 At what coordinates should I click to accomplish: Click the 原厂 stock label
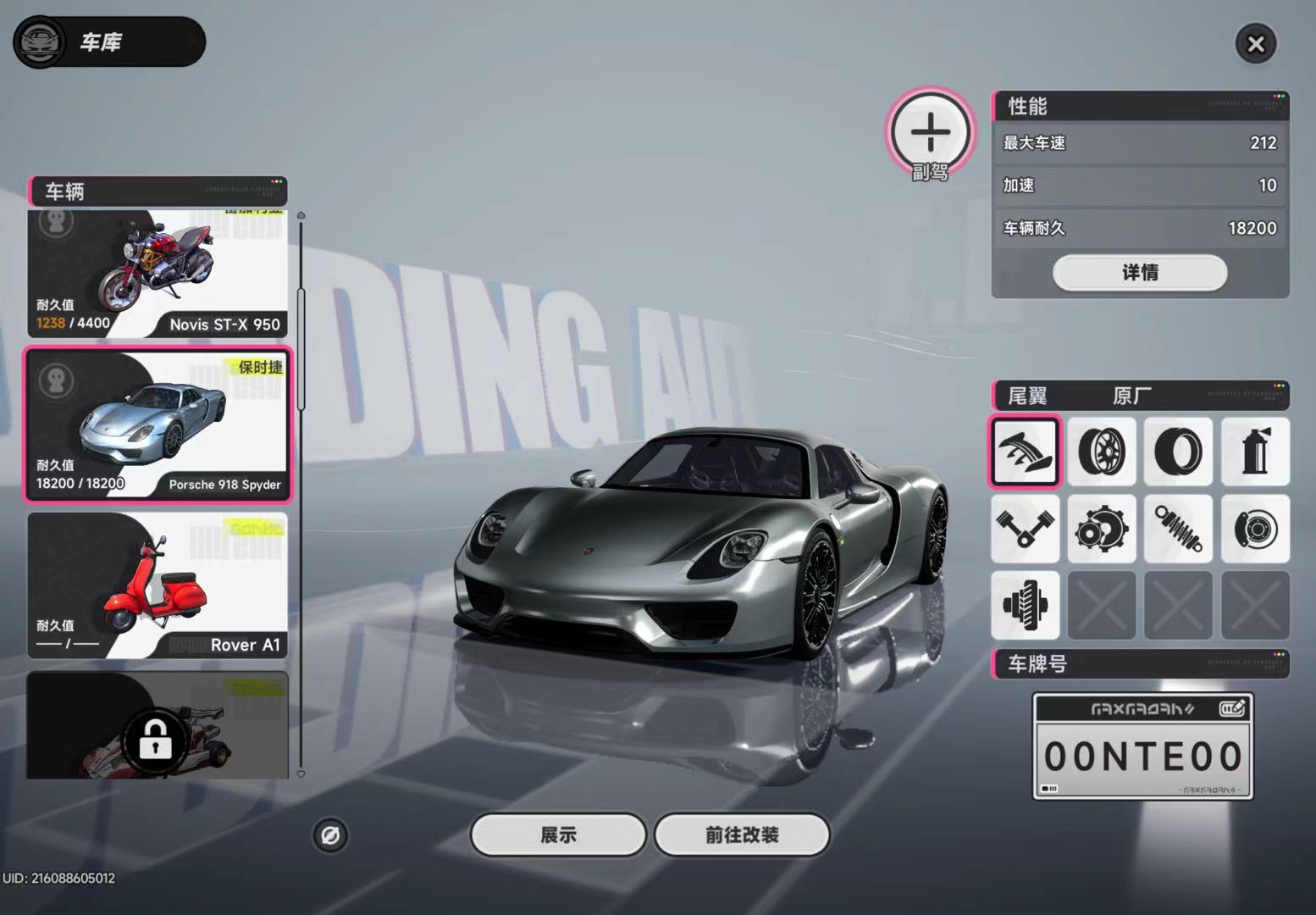1132,396
